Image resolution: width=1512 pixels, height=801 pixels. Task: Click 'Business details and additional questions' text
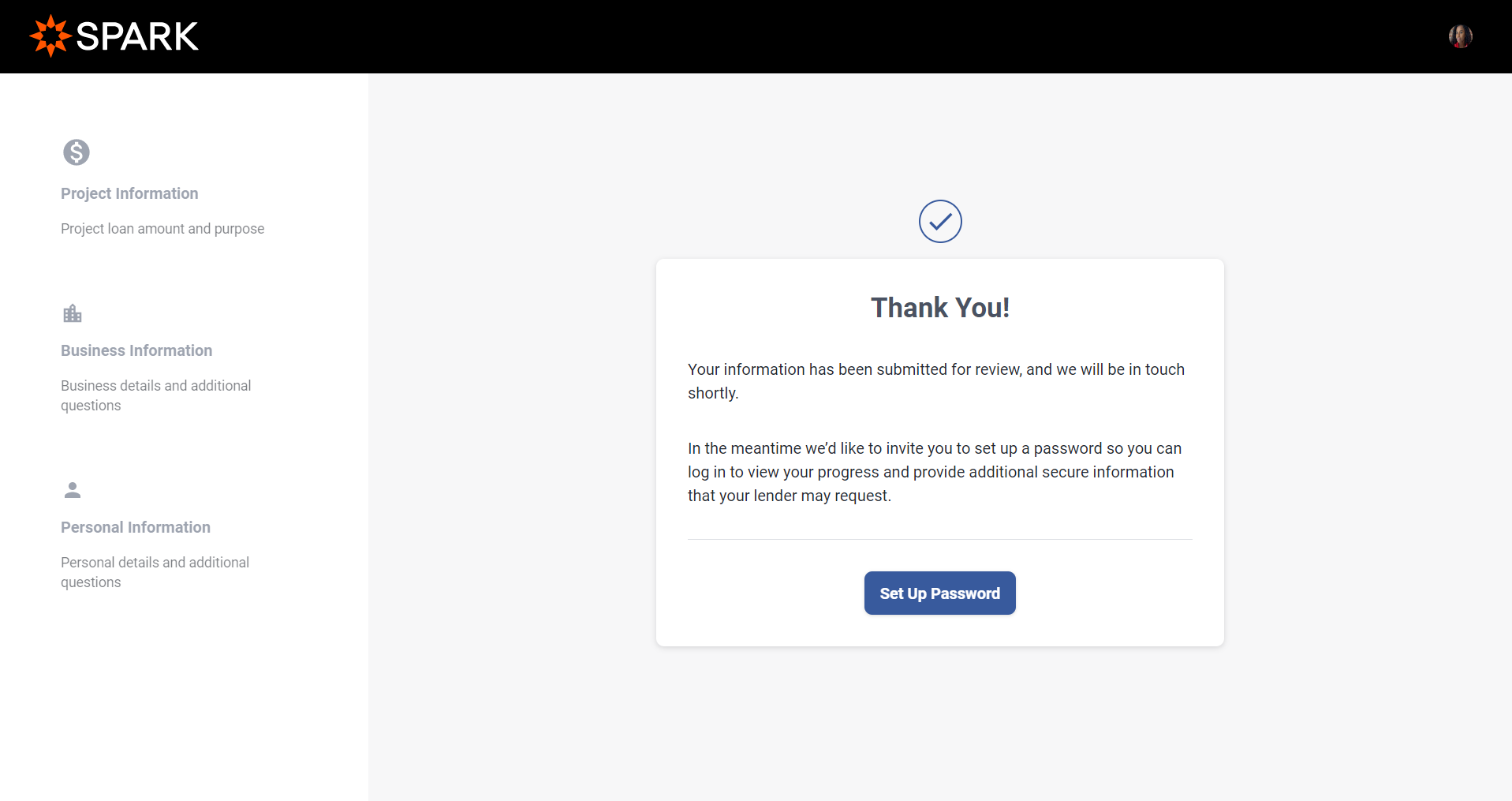coord(156,395)
